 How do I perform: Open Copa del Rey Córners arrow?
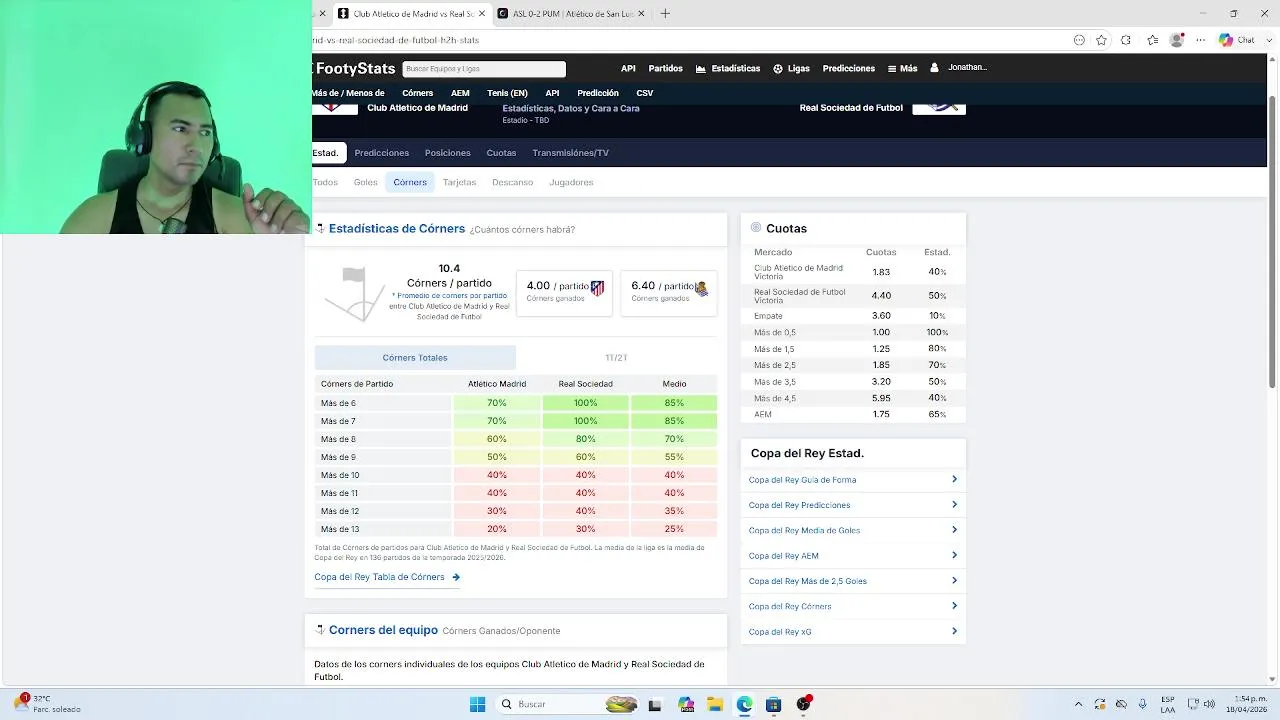[954, 606]
